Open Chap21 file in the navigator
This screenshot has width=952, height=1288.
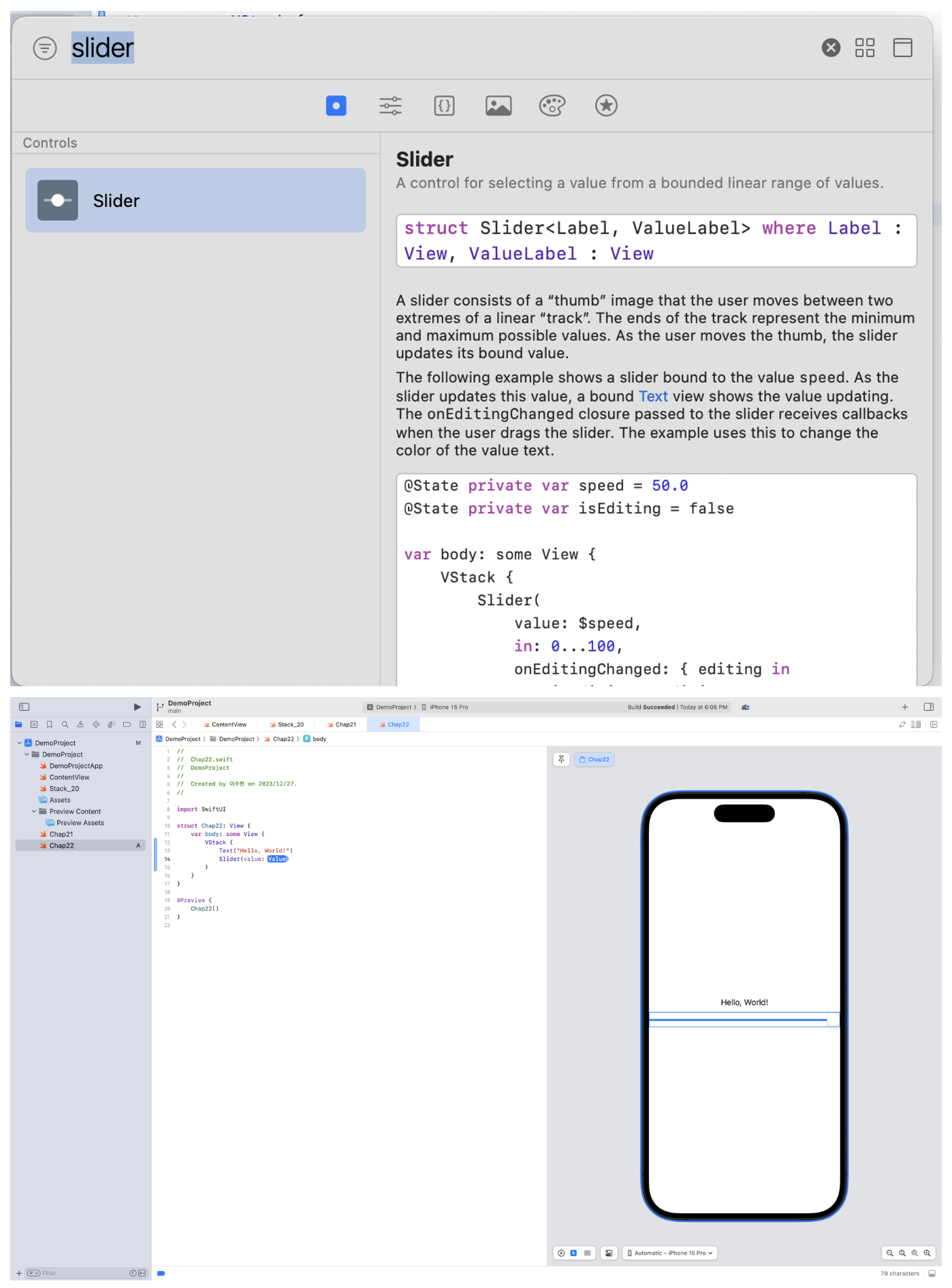pyautogui.click(x=61, y=835)
